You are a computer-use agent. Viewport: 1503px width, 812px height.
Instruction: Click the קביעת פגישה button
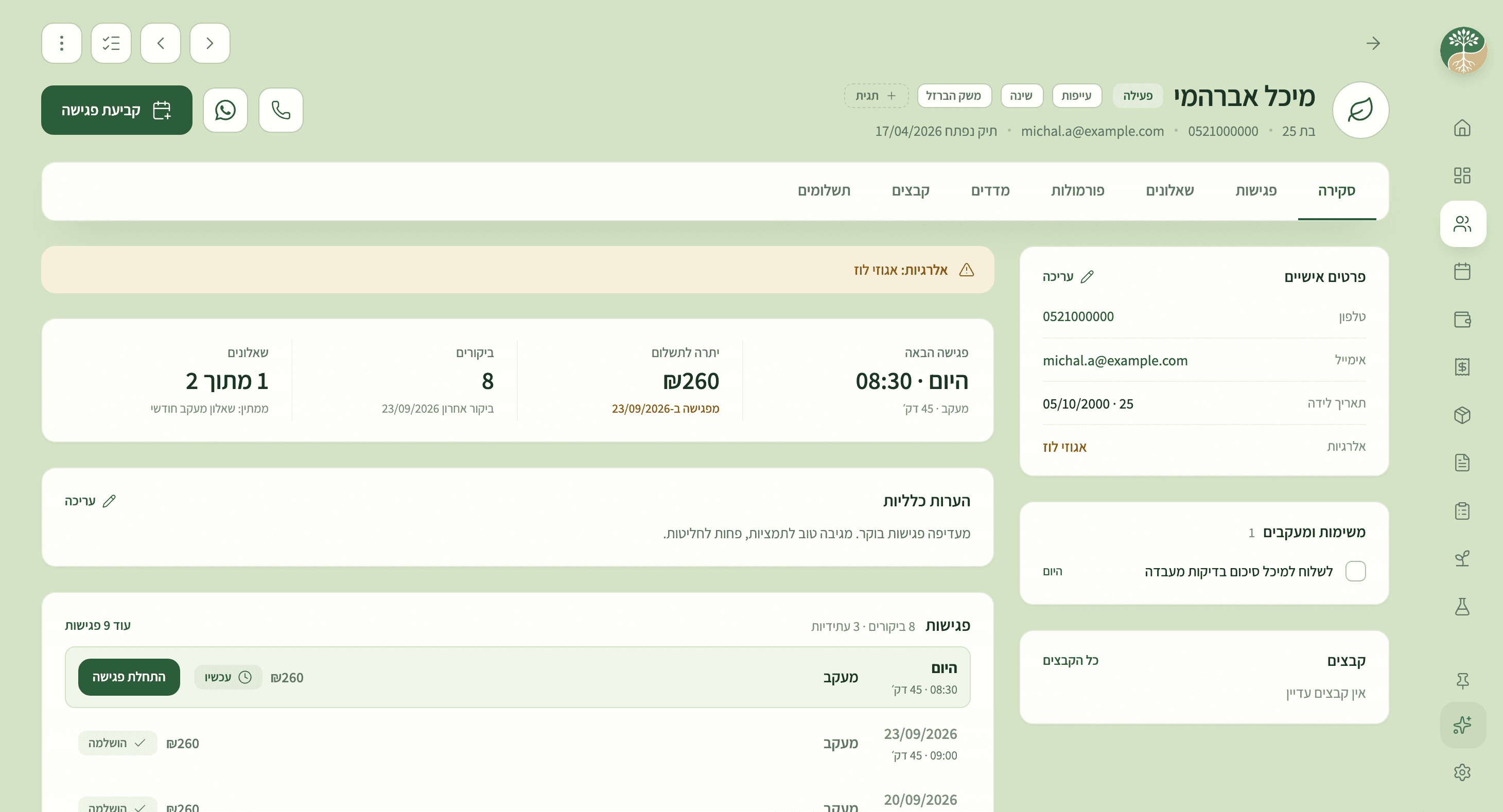point(117,110)
